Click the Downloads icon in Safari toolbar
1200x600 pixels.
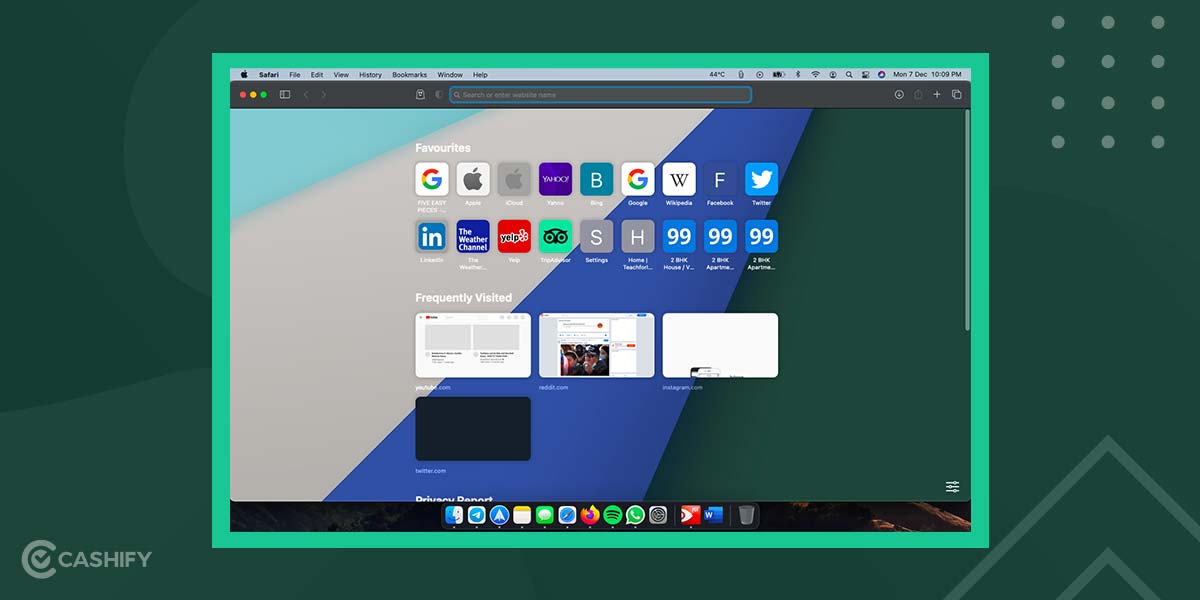(x=898, y=94)
